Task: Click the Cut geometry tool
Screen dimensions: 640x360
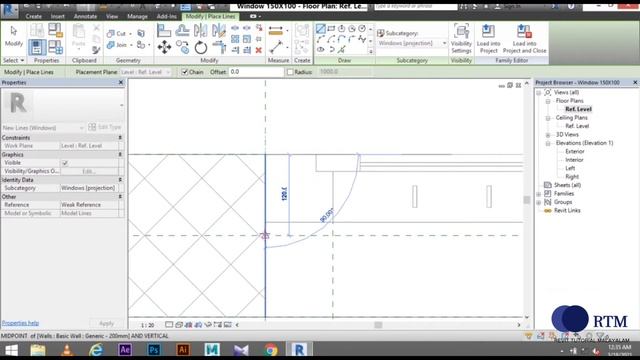Action: 116,33
